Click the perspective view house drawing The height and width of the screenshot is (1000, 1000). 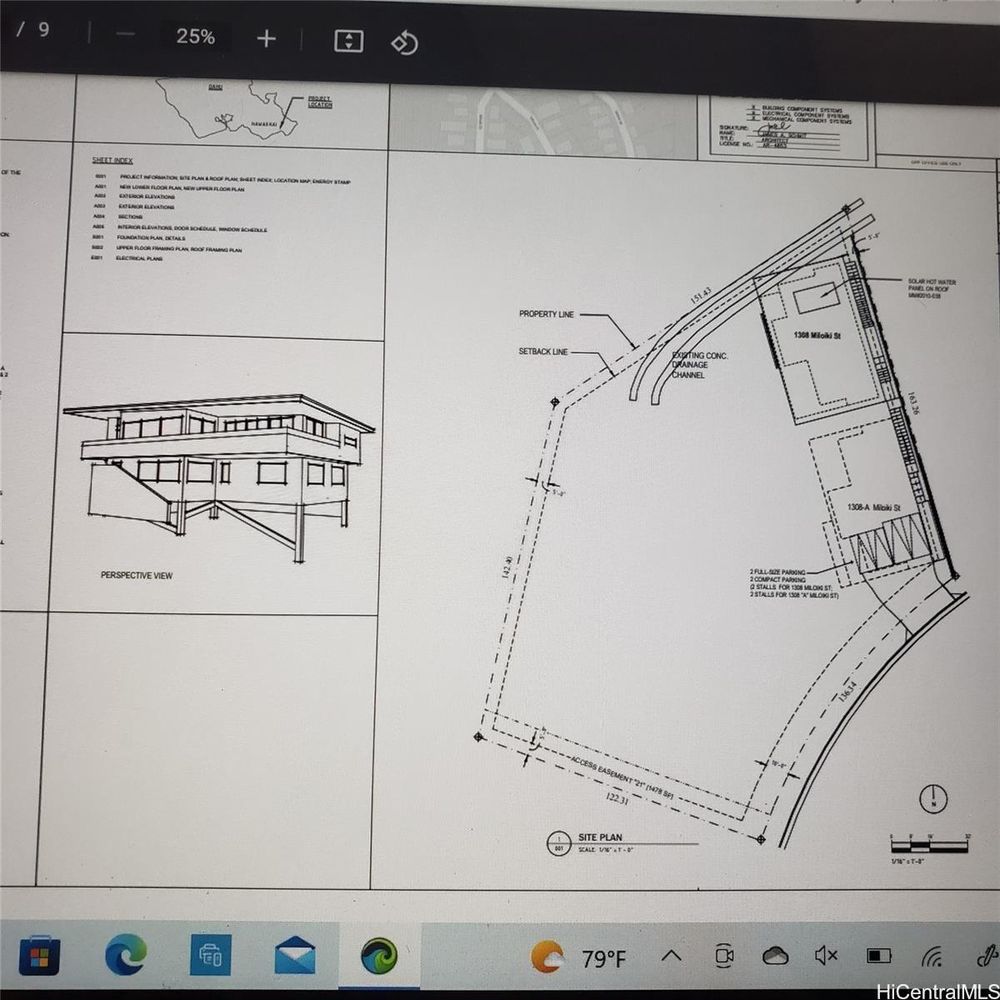[x=220, y=470]
